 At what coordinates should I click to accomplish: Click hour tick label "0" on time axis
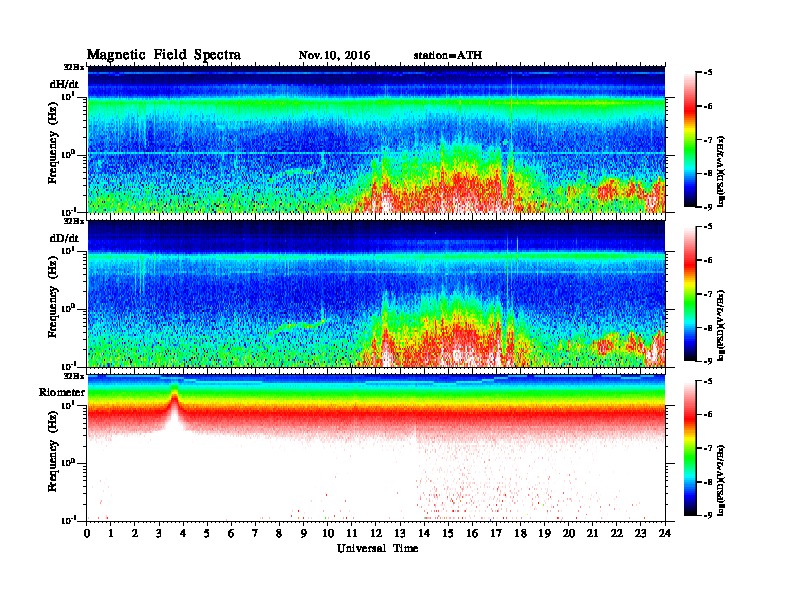[x=87, y=533]
